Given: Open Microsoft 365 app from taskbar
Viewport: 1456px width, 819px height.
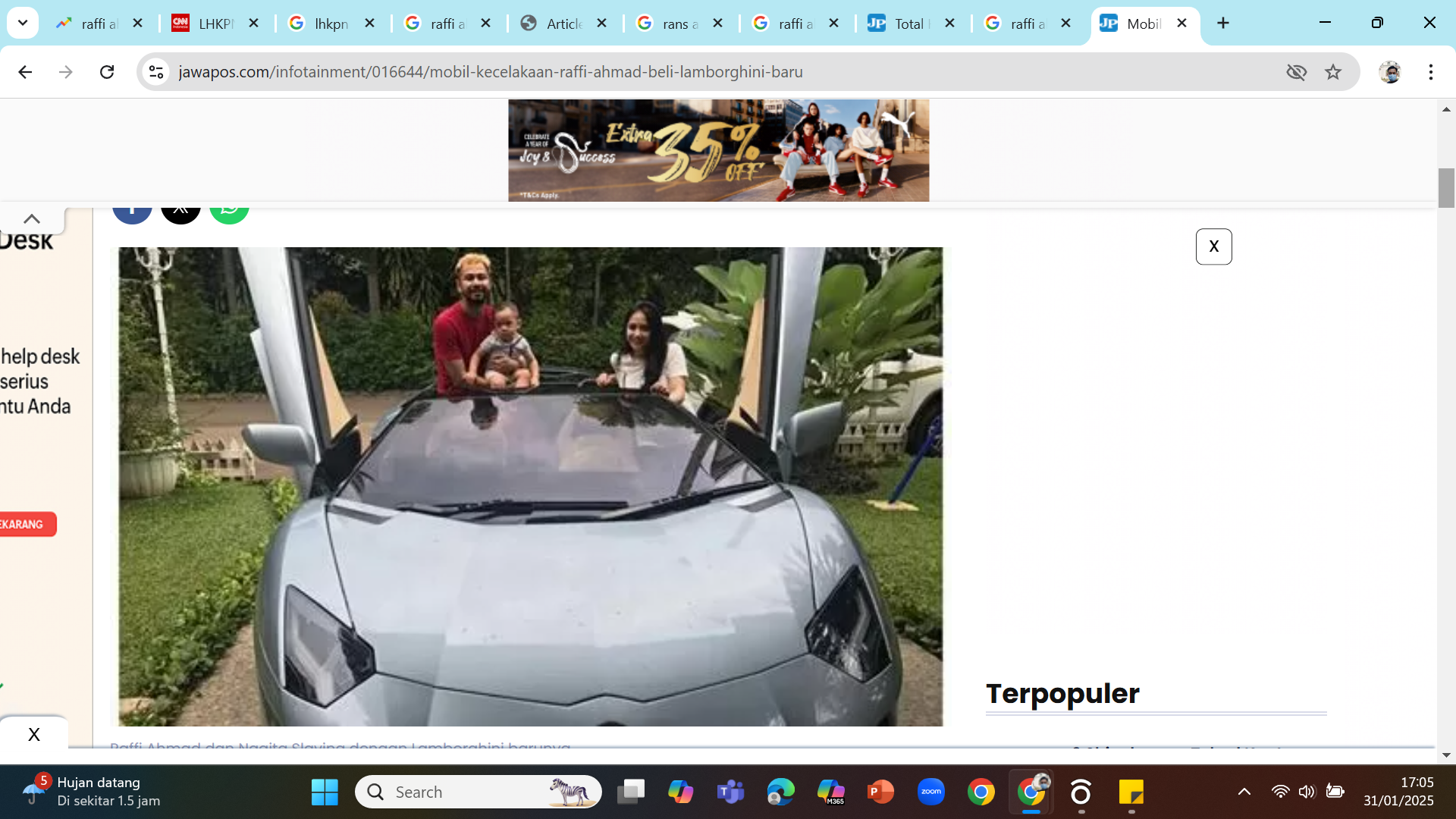Looking at the screenshot, I should 831,792.
